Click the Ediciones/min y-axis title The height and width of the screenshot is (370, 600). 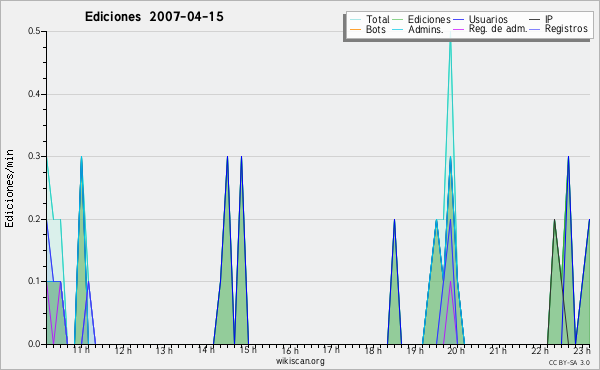tap(9, 188)
